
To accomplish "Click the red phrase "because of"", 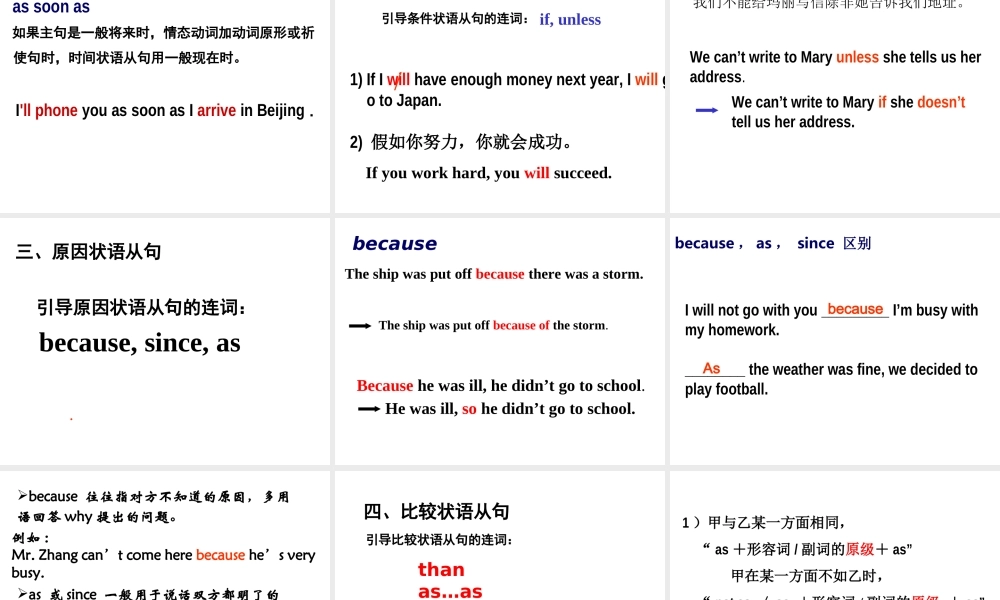I will (521, 325).
